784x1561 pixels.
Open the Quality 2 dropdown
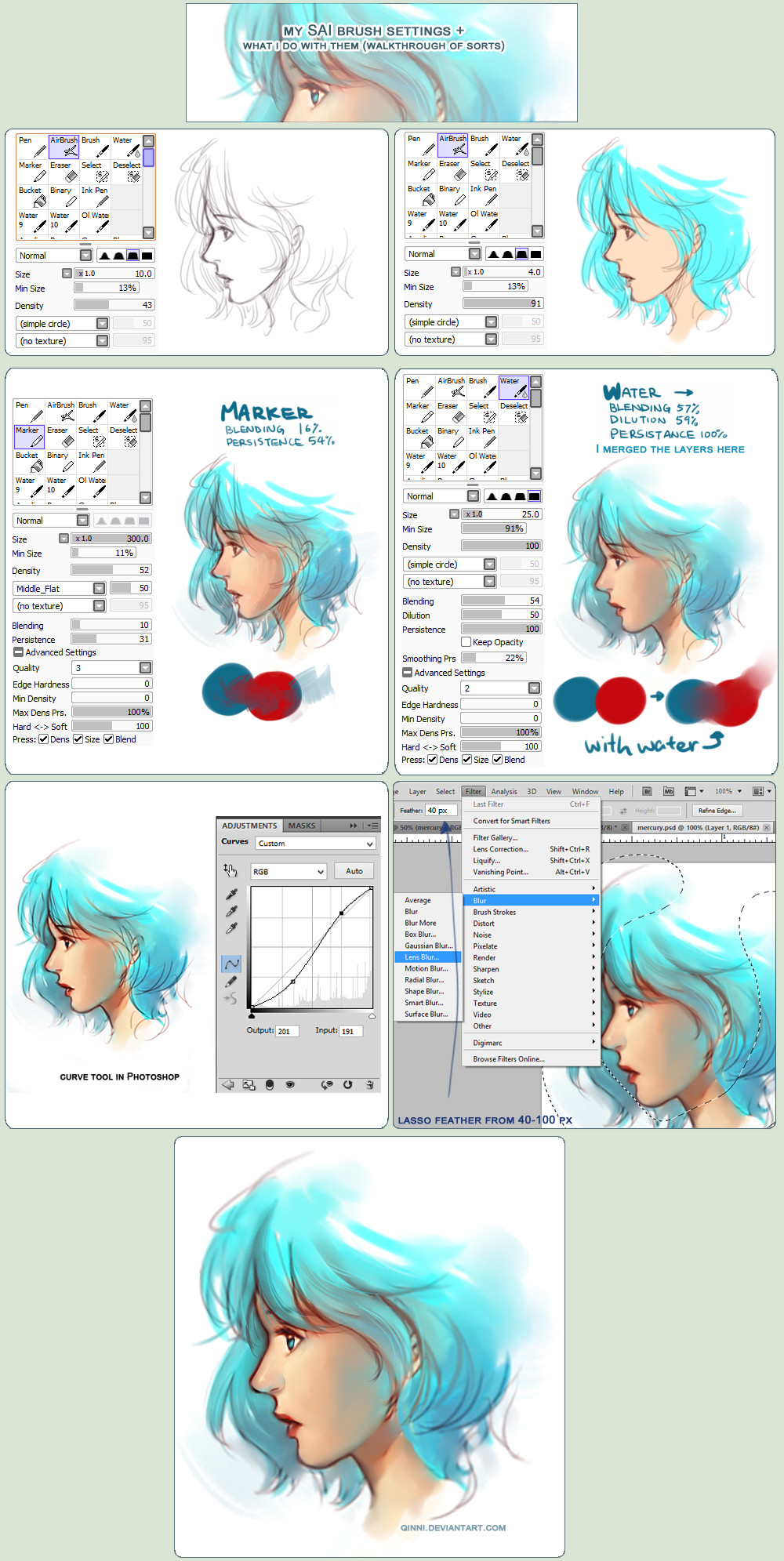[500, 688]
